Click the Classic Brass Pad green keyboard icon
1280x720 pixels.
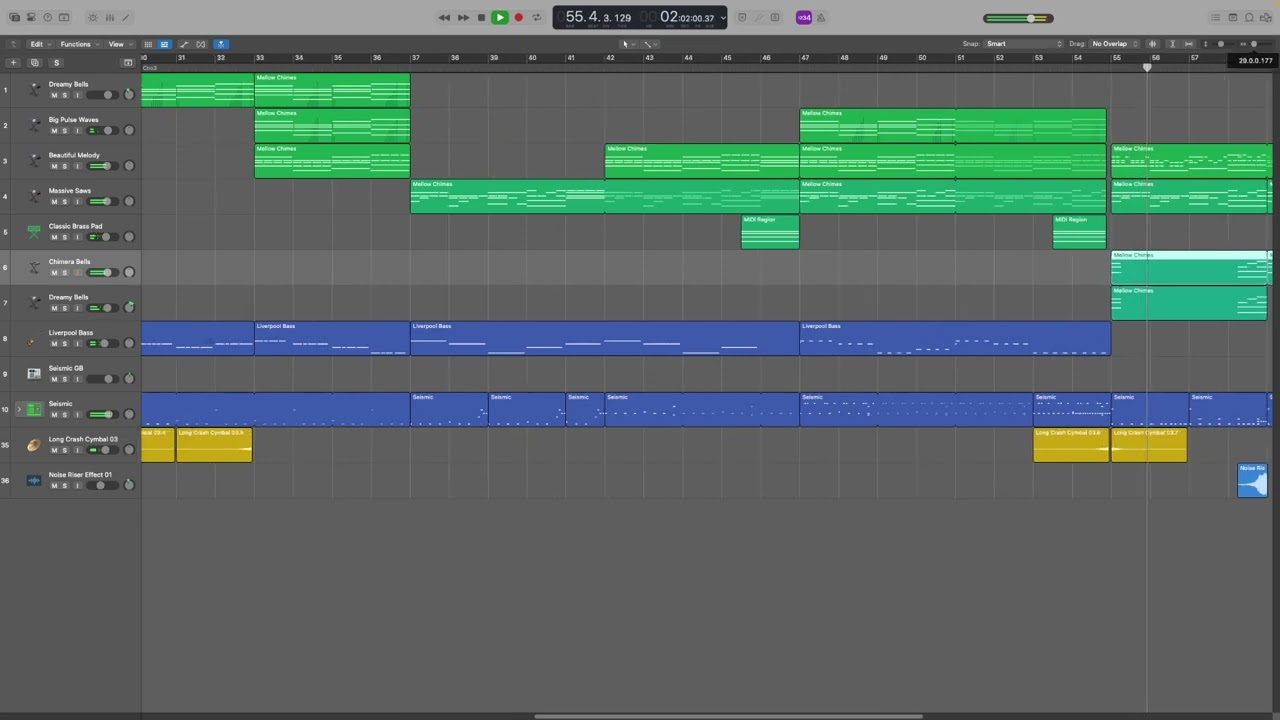click(34, 232)
